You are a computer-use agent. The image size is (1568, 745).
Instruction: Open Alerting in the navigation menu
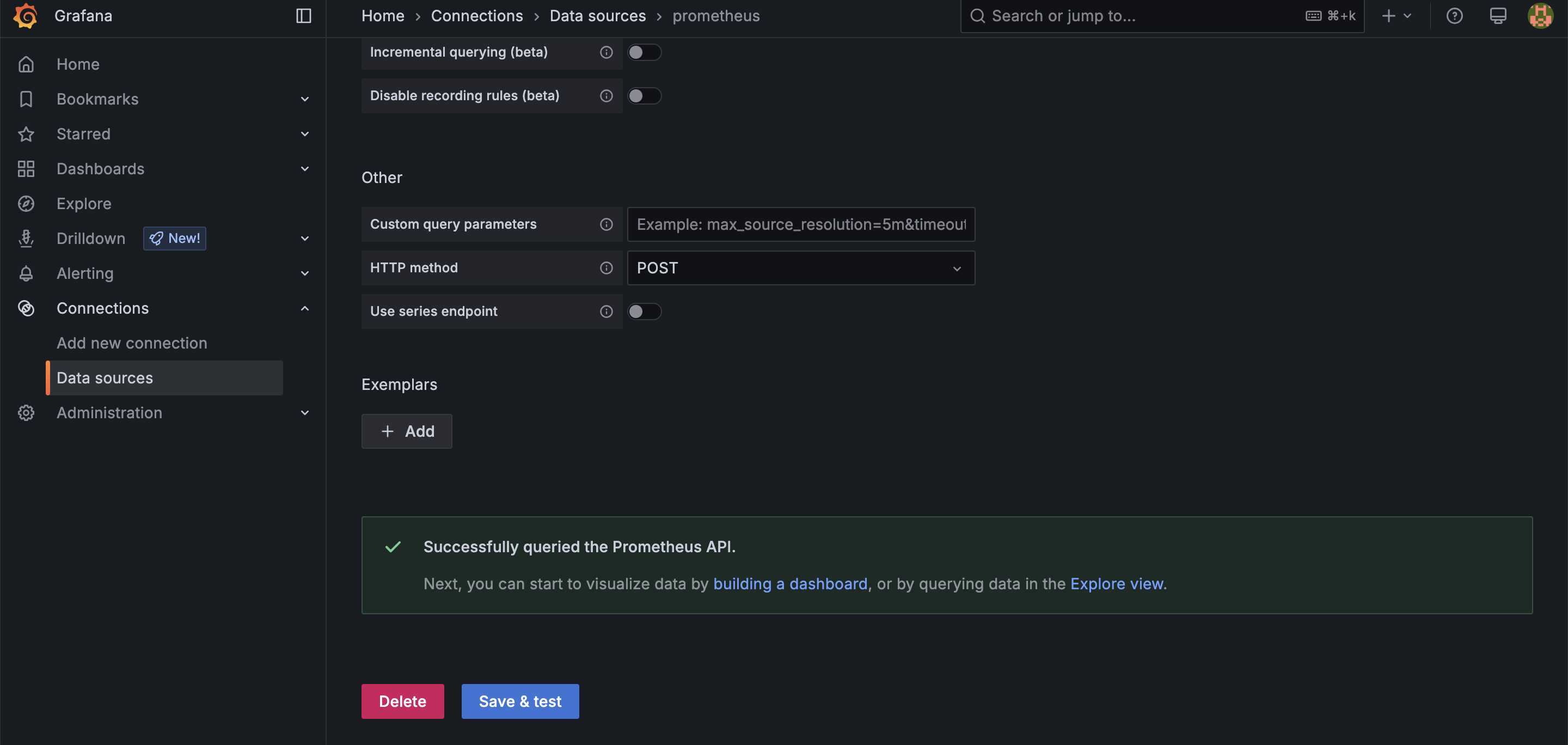(85, 274)
